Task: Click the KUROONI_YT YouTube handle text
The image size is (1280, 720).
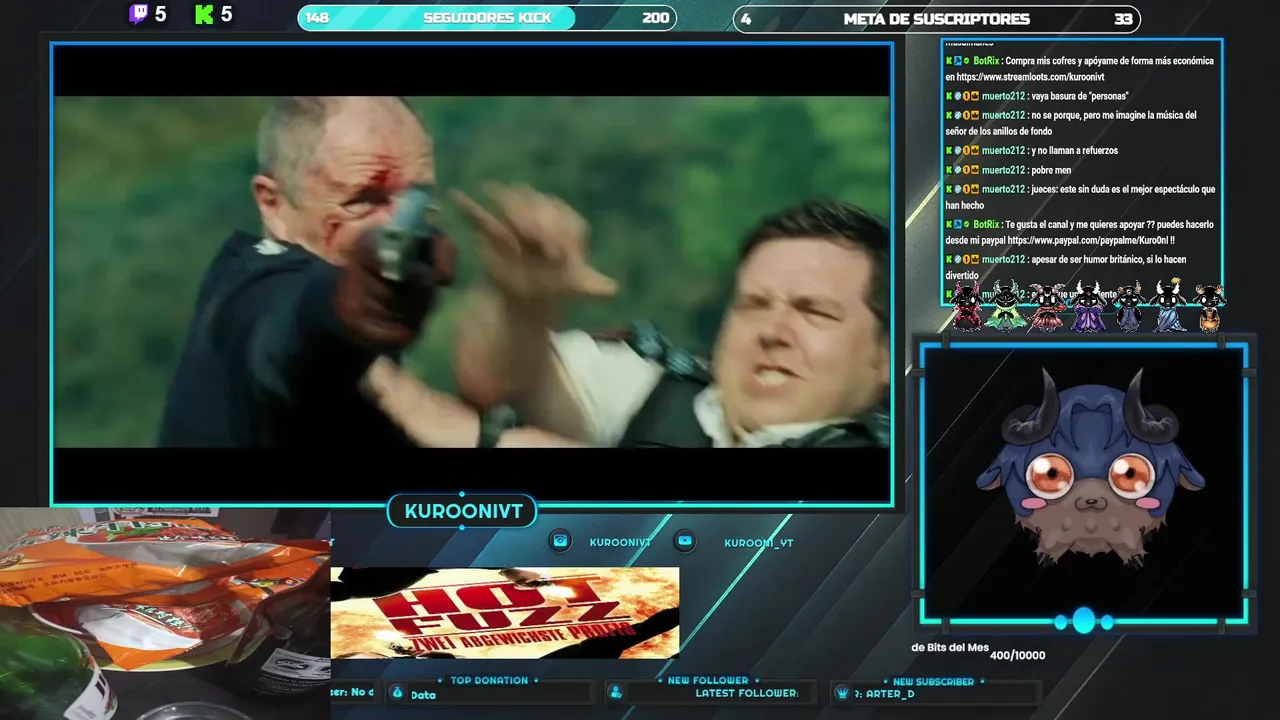Action: pyautogui.click(x=759, y=542)
